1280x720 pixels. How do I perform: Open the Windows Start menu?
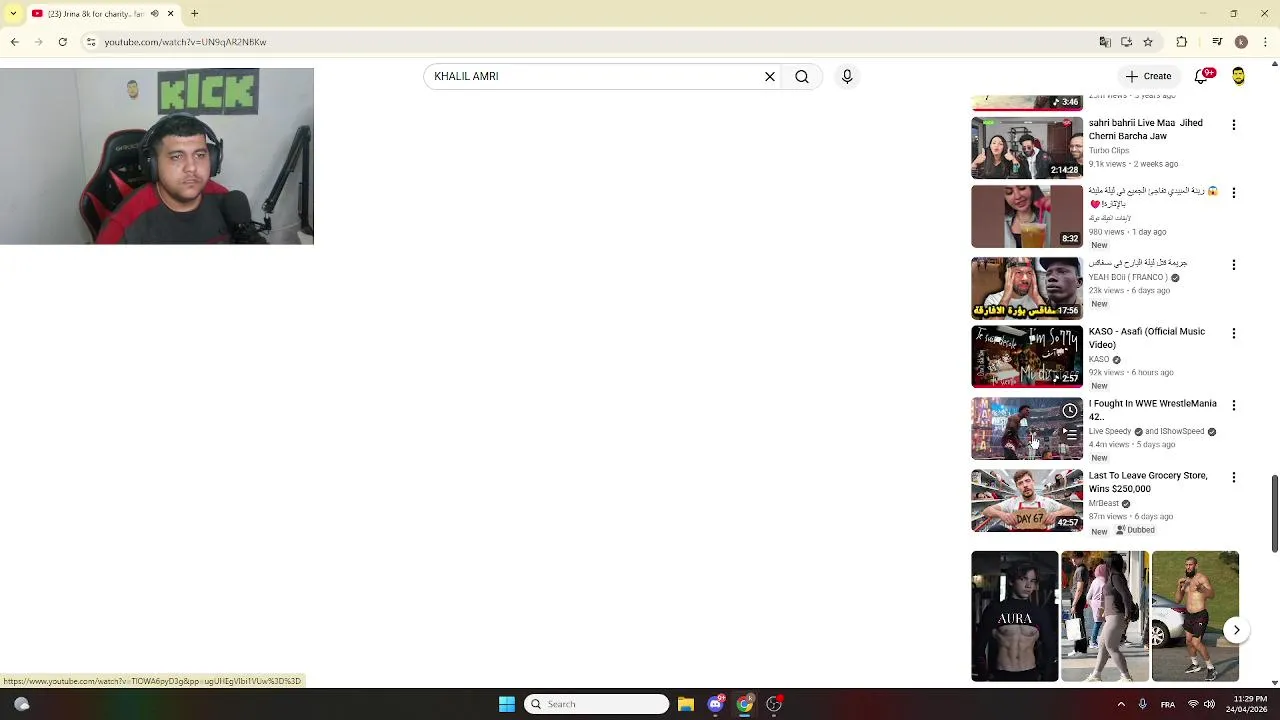pos(507,704)
